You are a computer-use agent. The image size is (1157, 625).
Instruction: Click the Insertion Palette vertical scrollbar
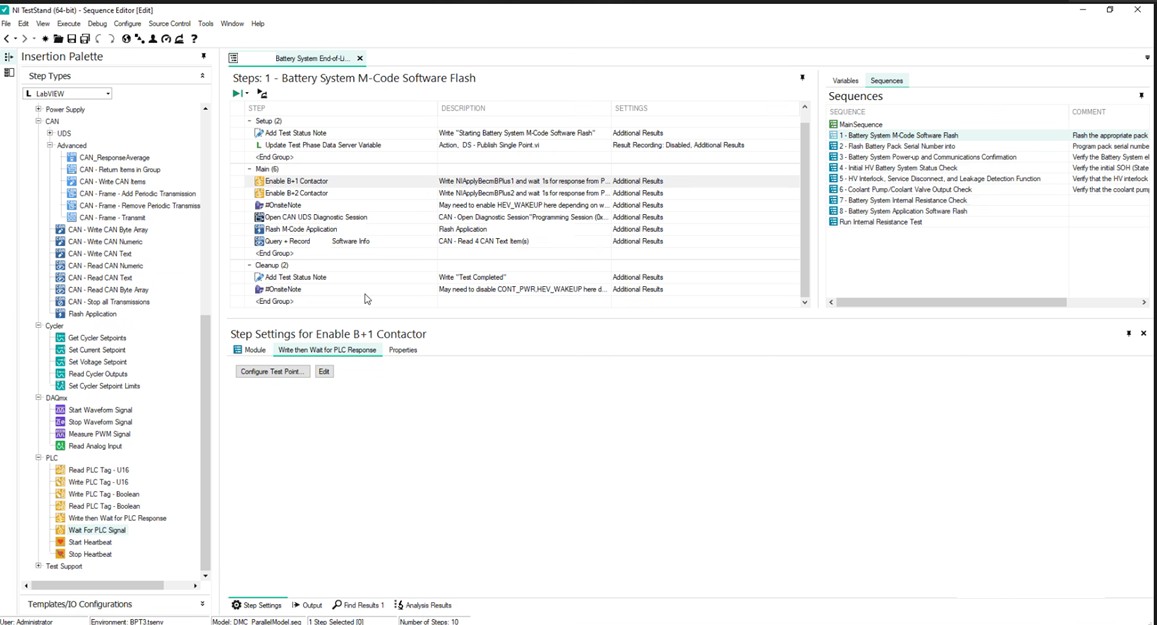point(205,443)
